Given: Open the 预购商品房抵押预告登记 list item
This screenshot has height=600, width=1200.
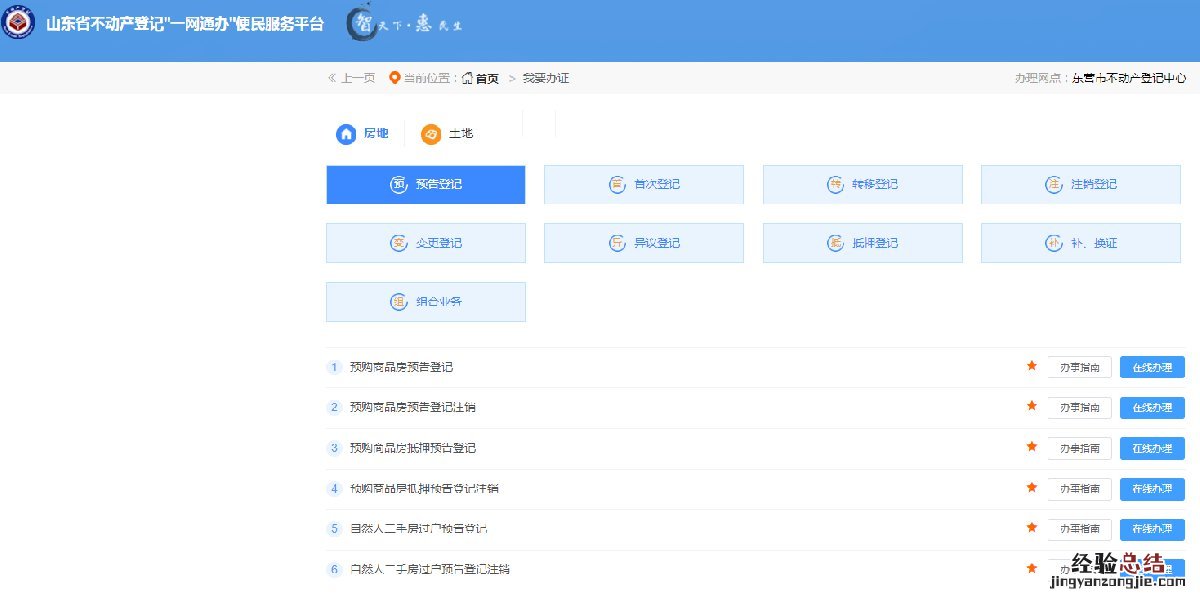Looking at the screenshot, I should [412, 448].
